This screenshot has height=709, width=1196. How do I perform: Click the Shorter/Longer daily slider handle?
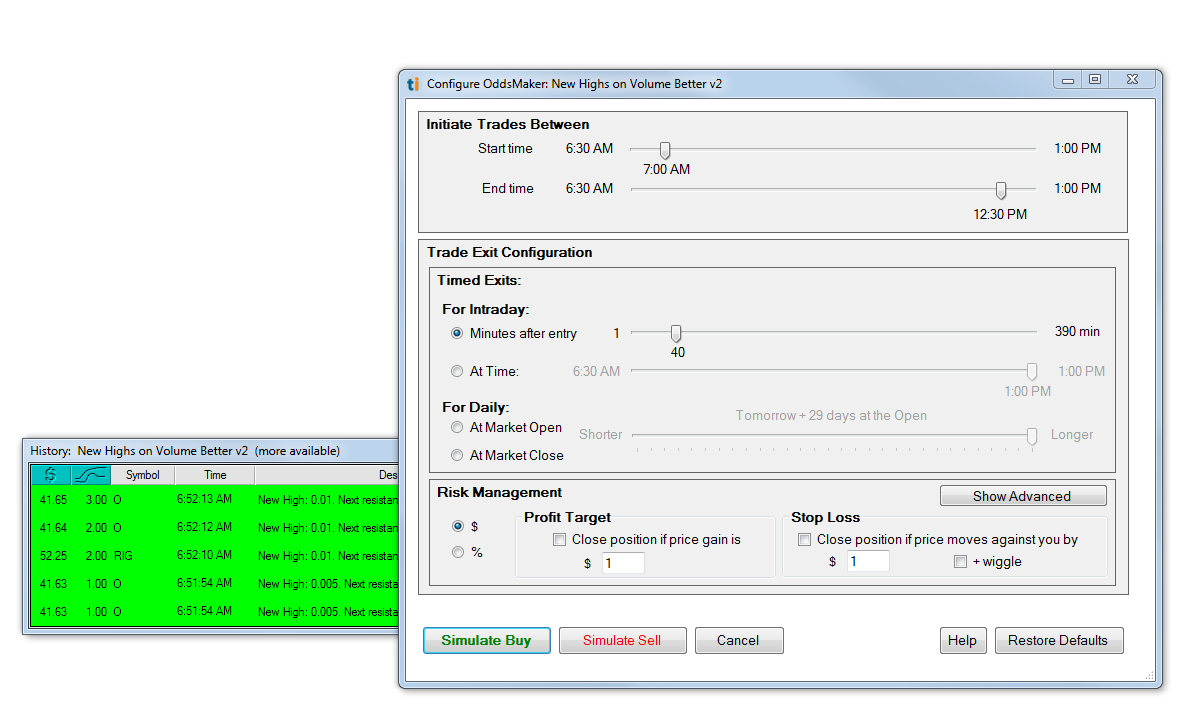(1032, 436)
